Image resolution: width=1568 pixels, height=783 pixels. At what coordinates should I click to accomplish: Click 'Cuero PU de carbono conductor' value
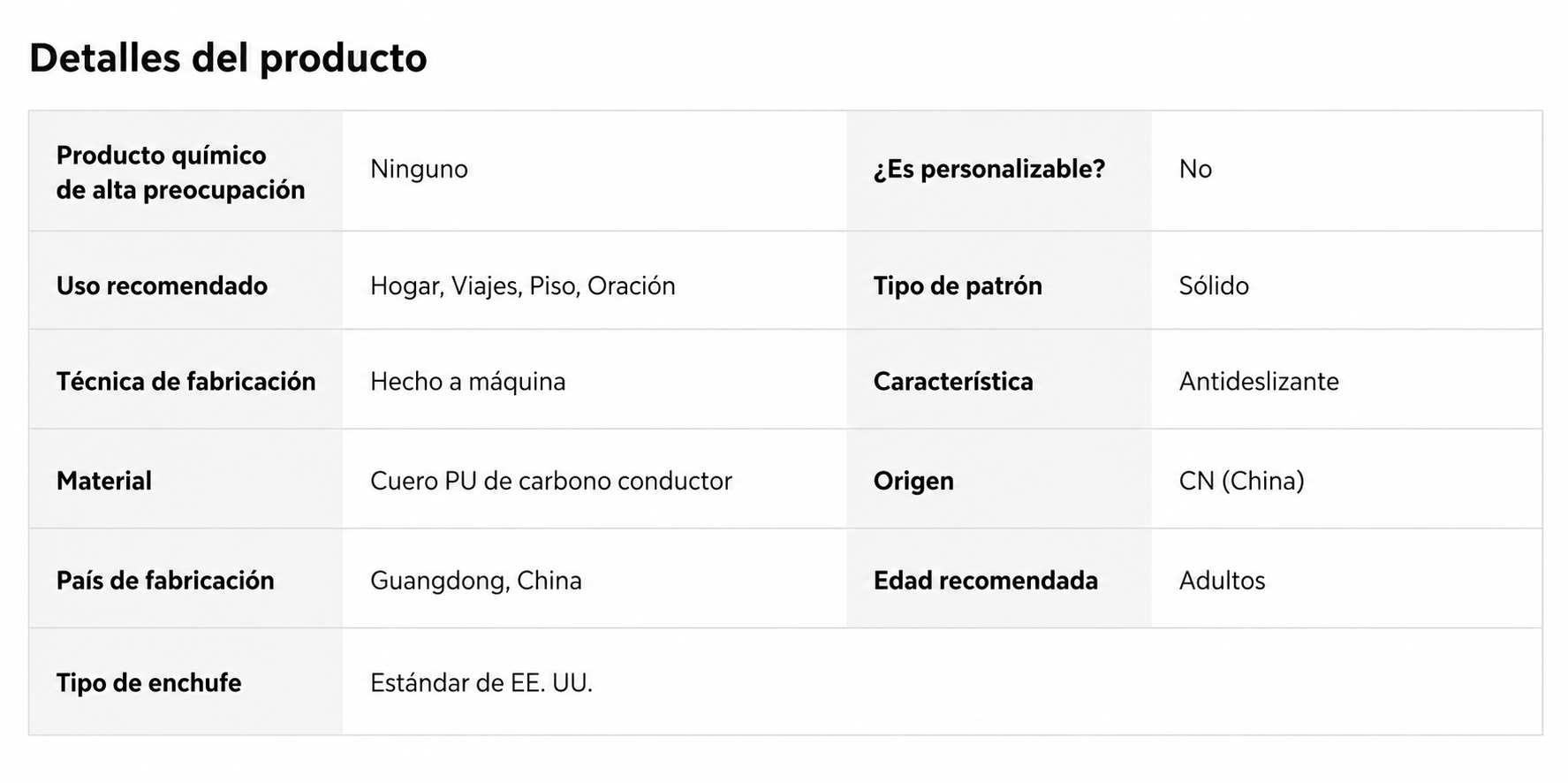[550, 481]
